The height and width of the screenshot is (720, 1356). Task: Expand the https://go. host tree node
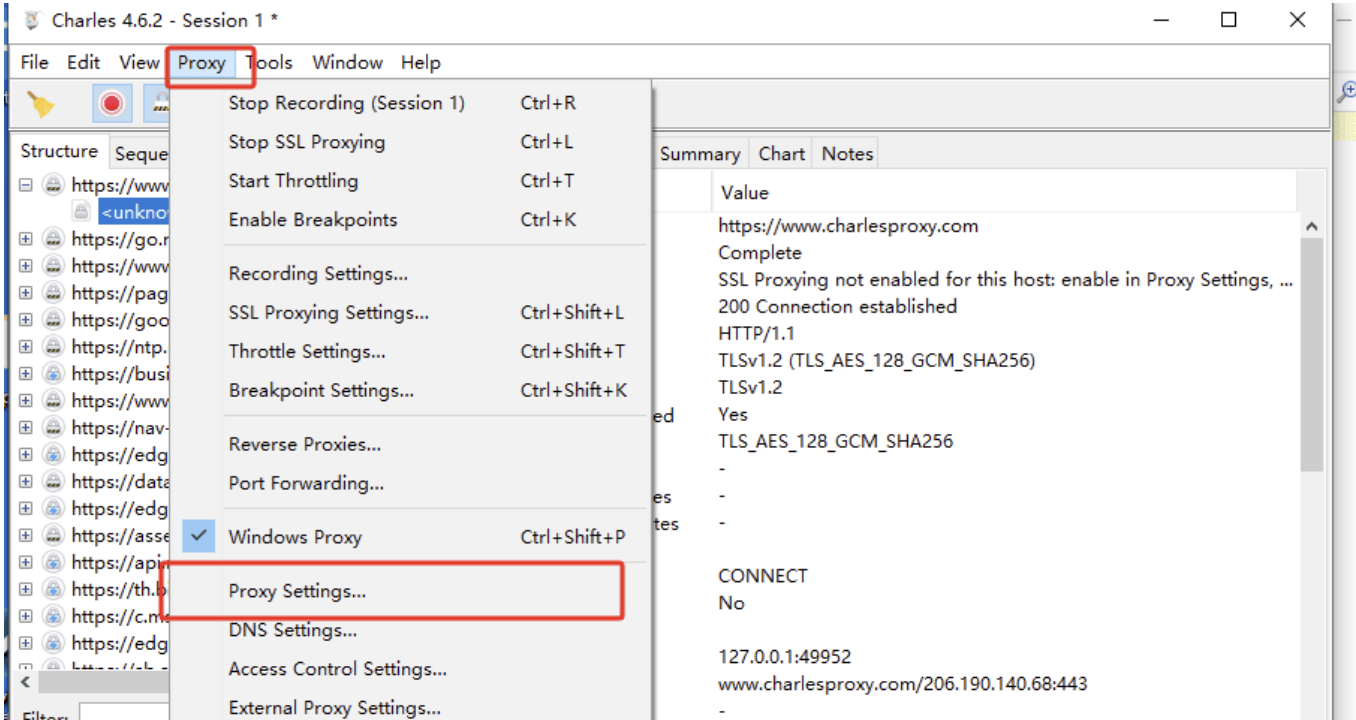pos(26,239)
